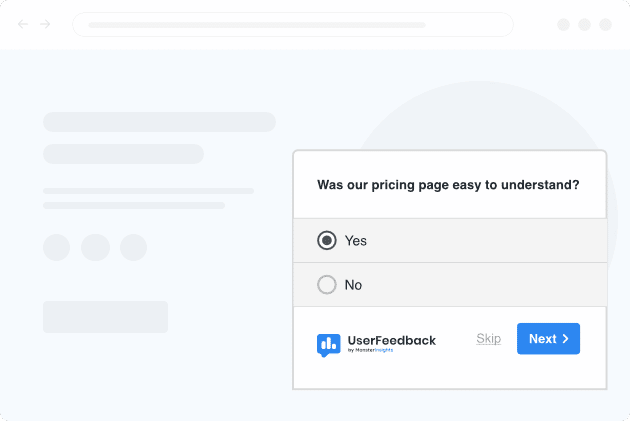
Task: Click the middle gray placeholder circle
Action: tap(95, 247)
